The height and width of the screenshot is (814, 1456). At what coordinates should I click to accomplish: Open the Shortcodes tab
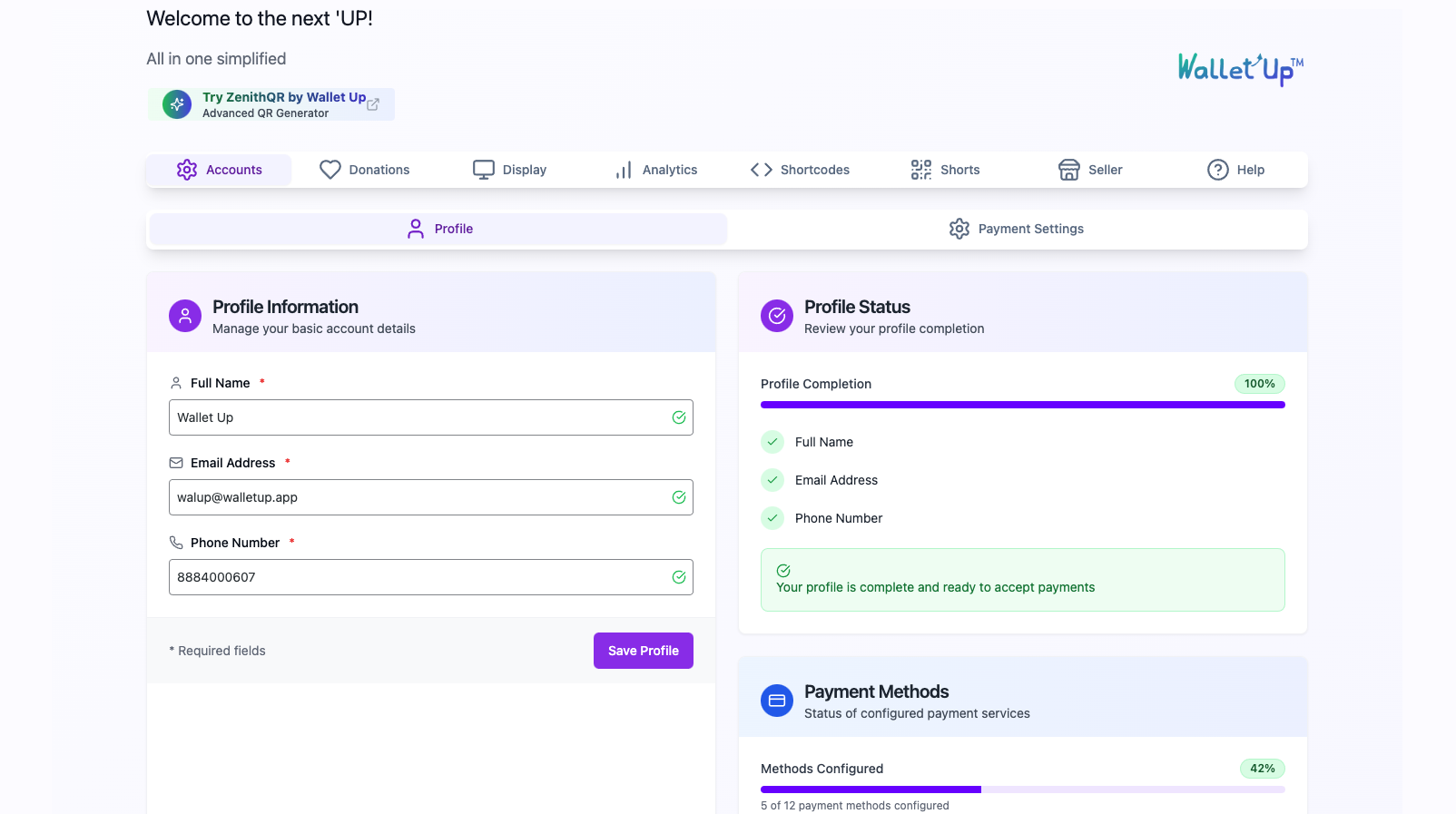coord(800,170)
